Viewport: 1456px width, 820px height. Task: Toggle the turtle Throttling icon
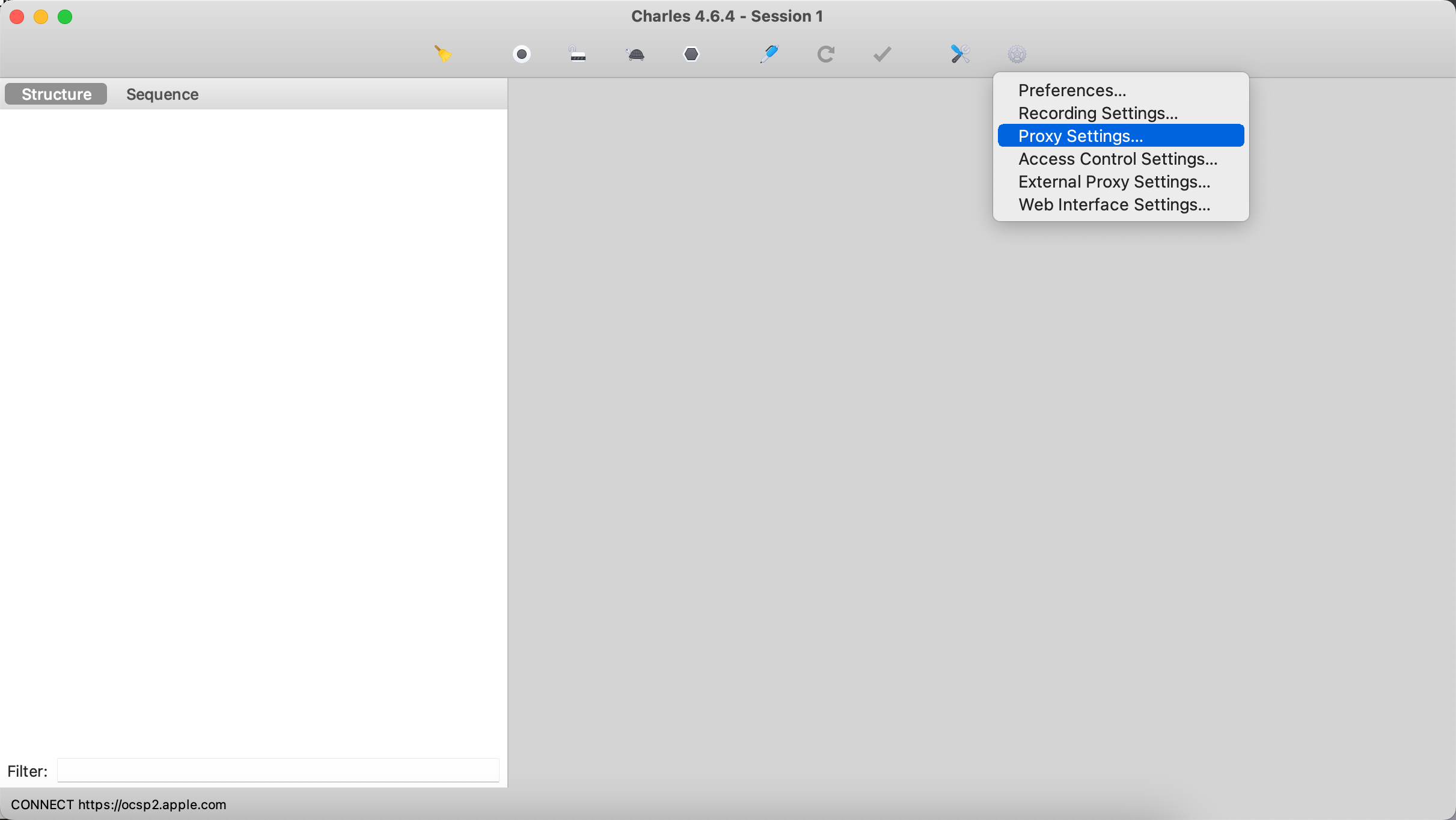tap(635, 55)
